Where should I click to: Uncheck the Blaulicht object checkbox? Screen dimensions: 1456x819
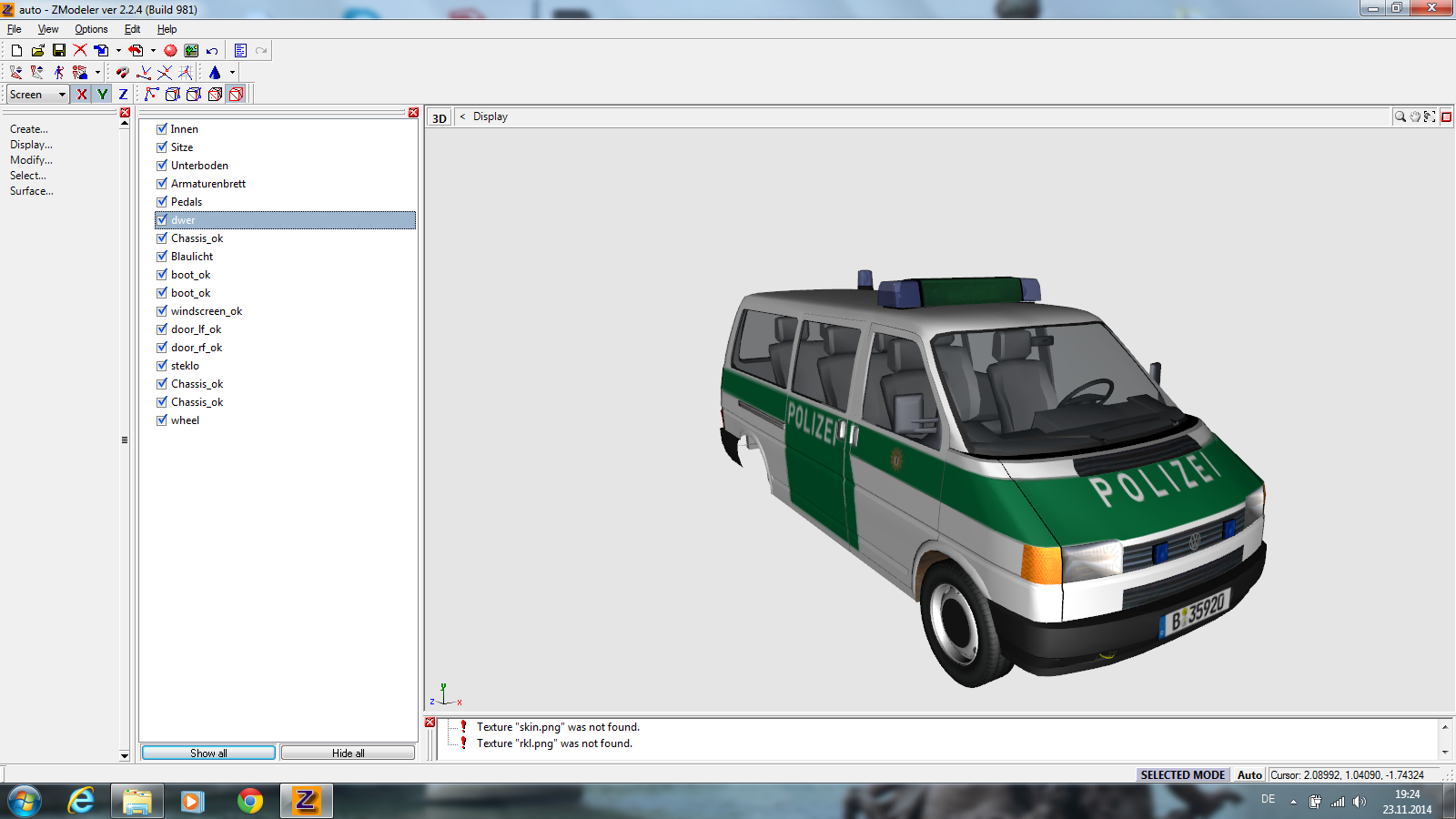(162, 257)
